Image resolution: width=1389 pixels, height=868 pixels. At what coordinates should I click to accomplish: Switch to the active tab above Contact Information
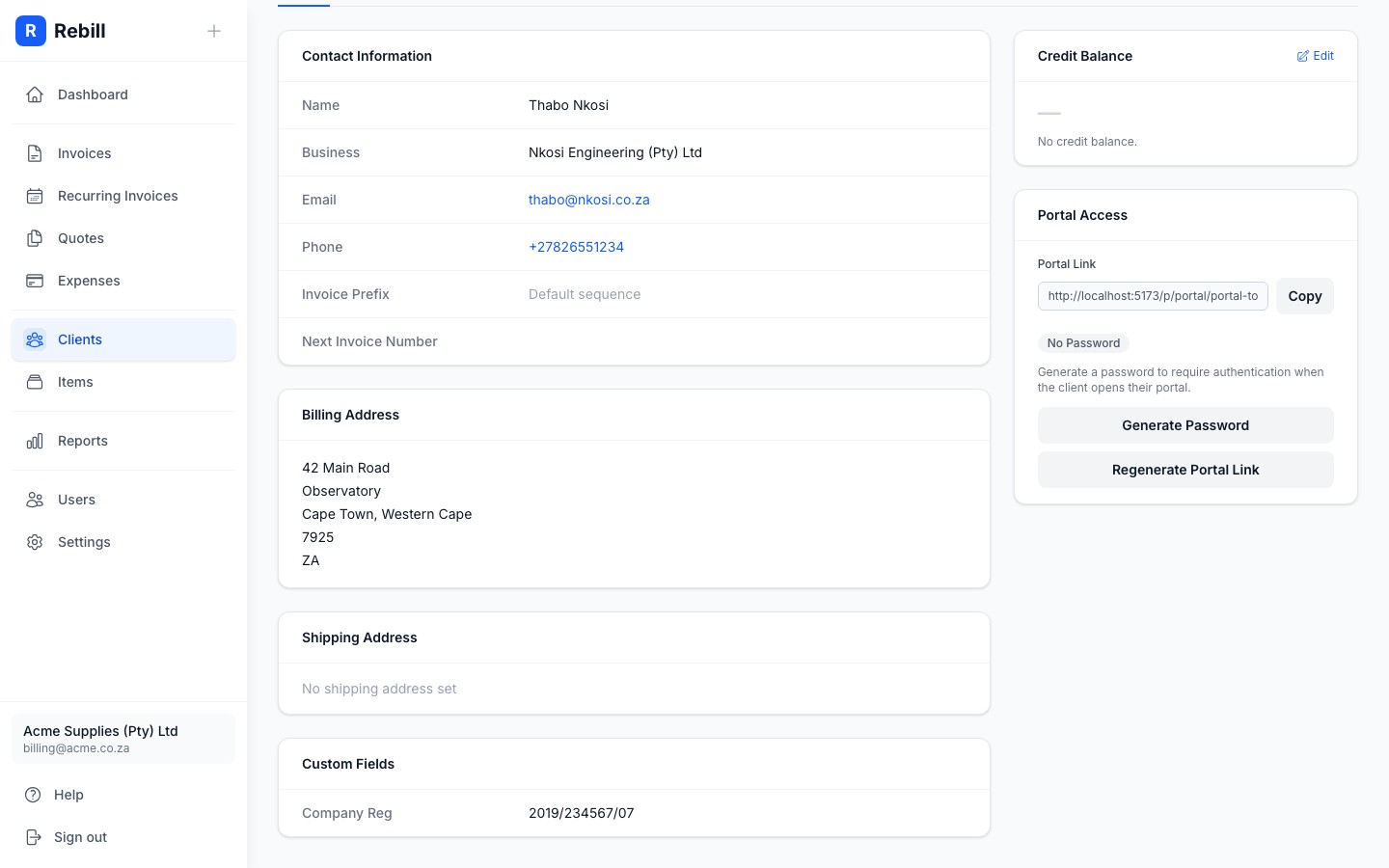point(304,2)
